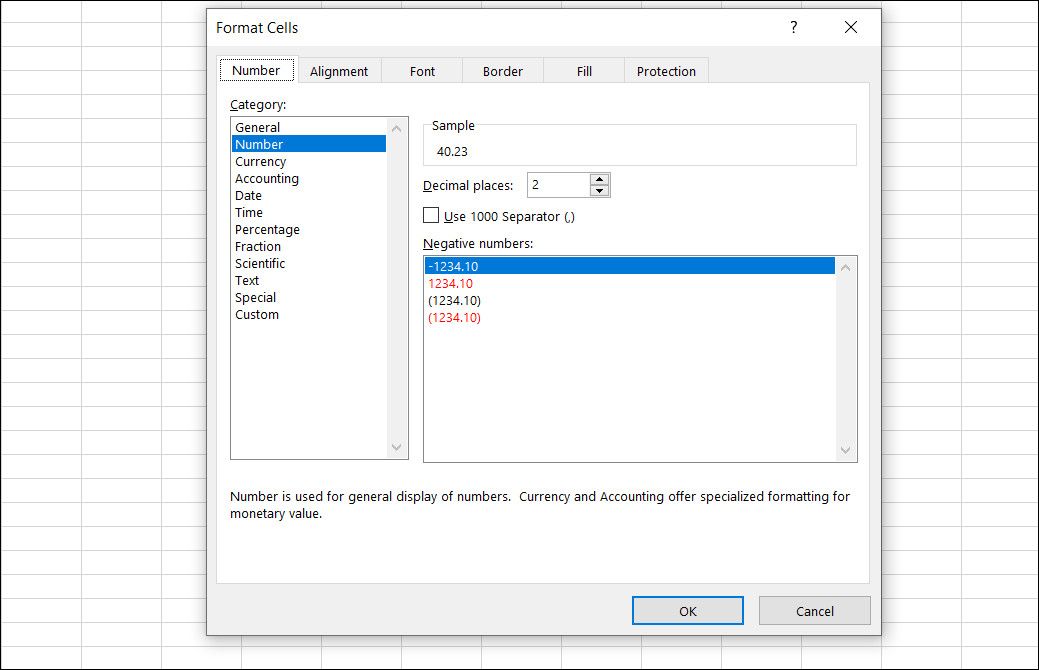Enable the Use 1000 Separator checkbox
This screenshot has width=1039, height=670.
tap(432, 215)
